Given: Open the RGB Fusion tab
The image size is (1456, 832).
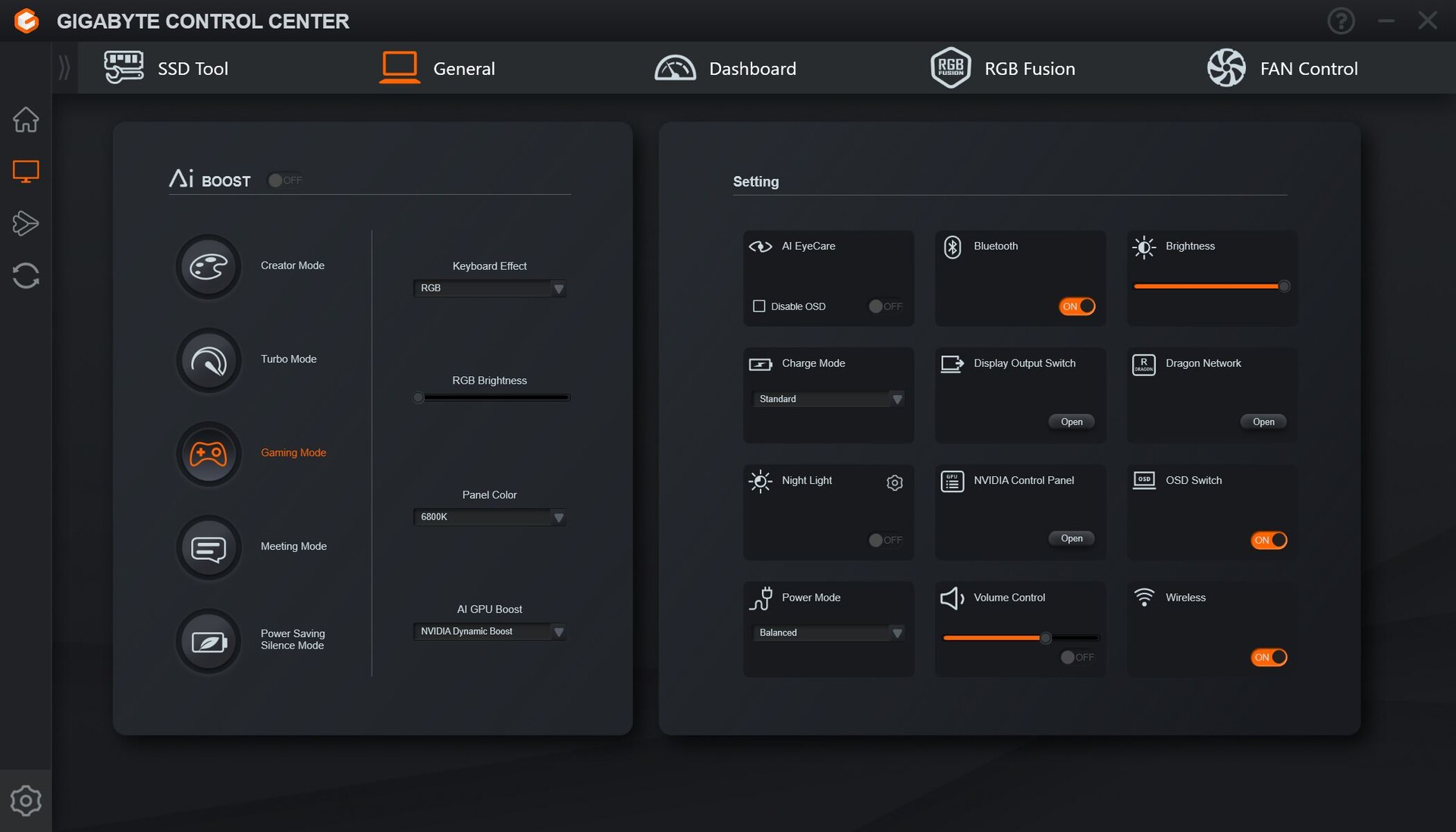Looking at the screenshot, I should point(1003,68).
